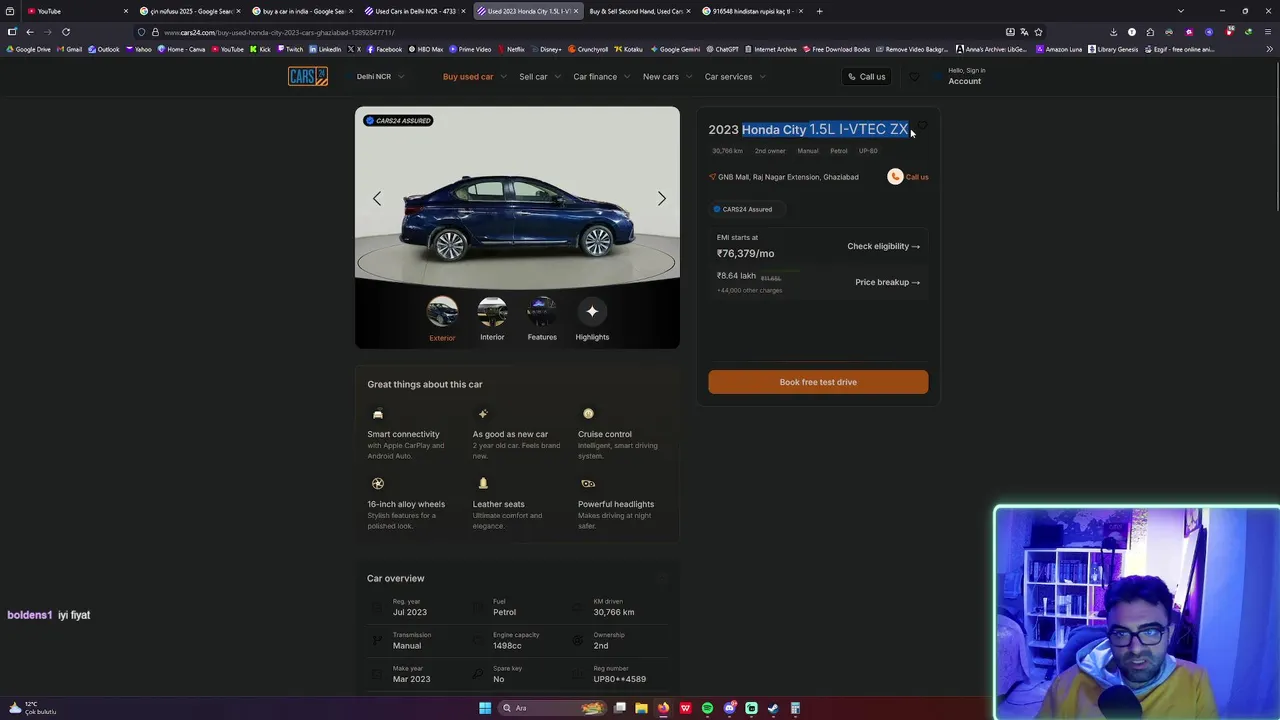Click Price breakup link

pos(887,282)
